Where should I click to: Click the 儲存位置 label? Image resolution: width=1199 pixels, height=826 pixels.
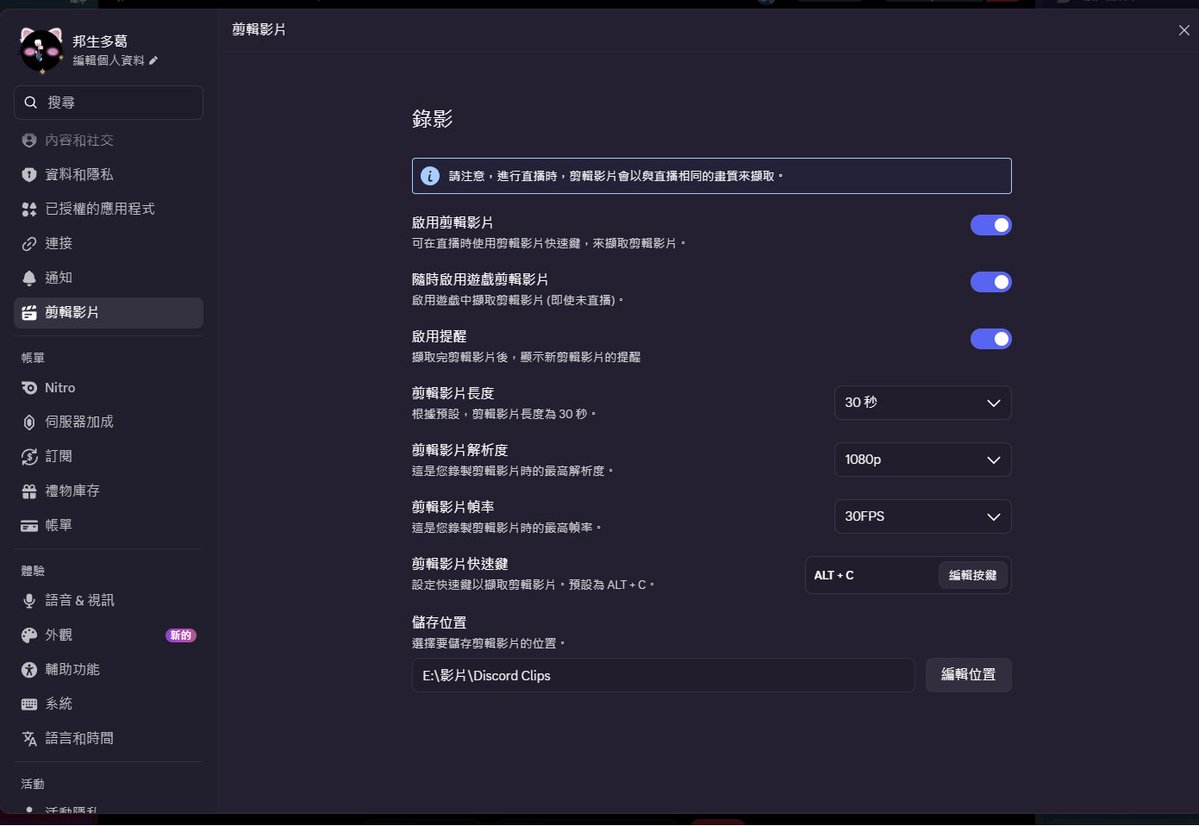pyautogui.click(x=439, y=623)
